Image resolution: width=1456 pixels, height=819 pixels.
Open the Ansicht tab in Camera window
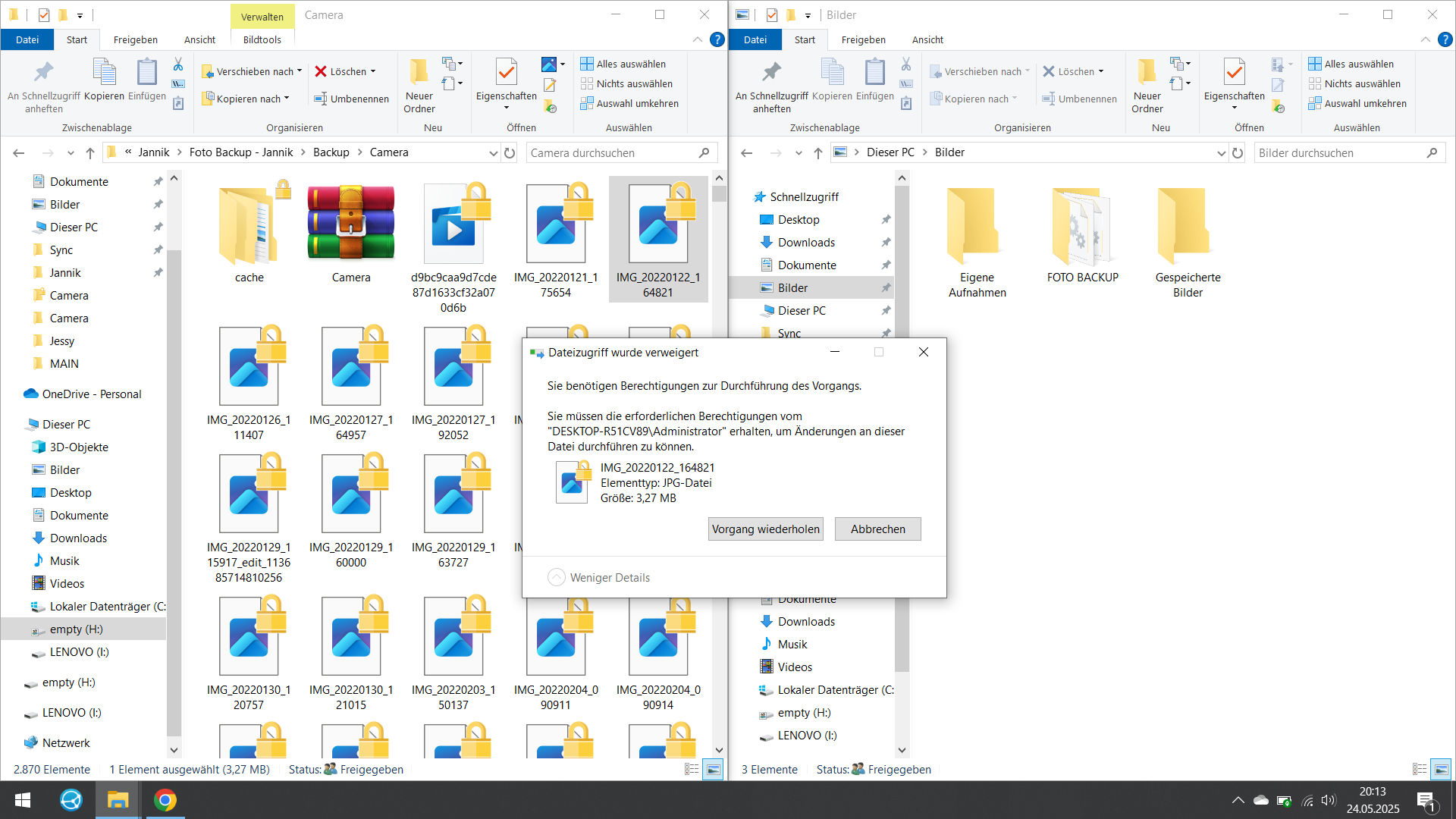[199, 39]
